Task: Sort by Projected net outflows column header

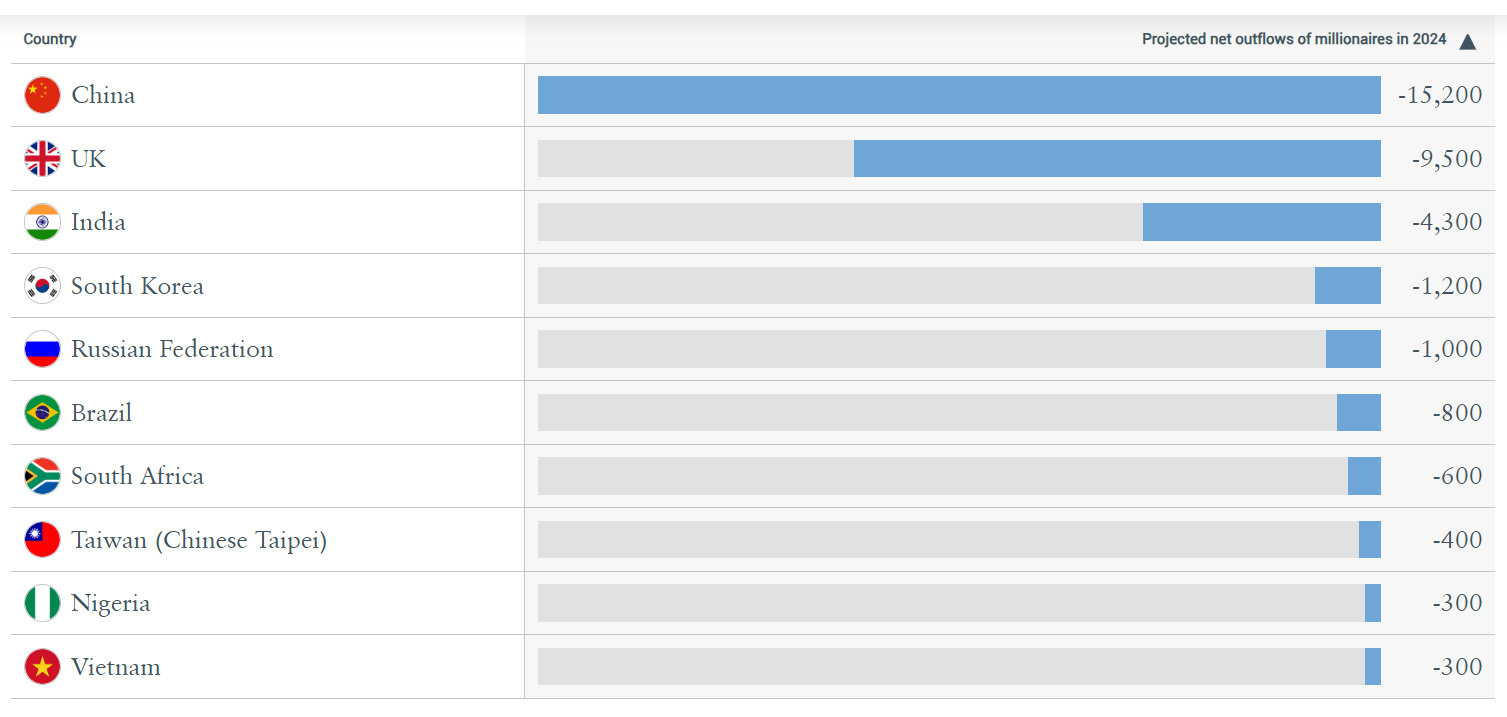Action: pyautogui.click(x=1293, y=39)
